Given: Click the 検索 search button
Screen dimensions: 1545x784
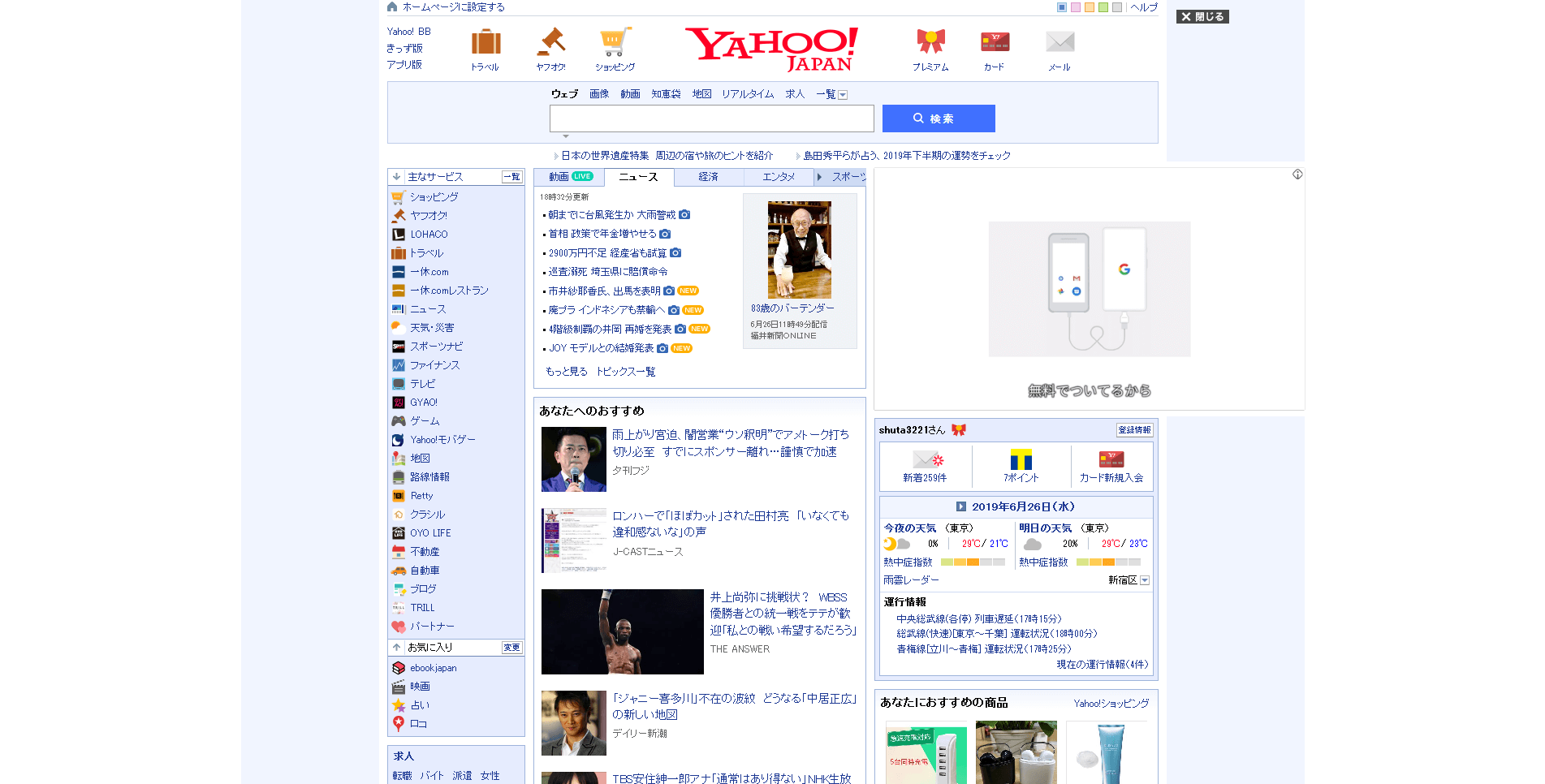Looking at the screenshot, I should click(939, 118).
